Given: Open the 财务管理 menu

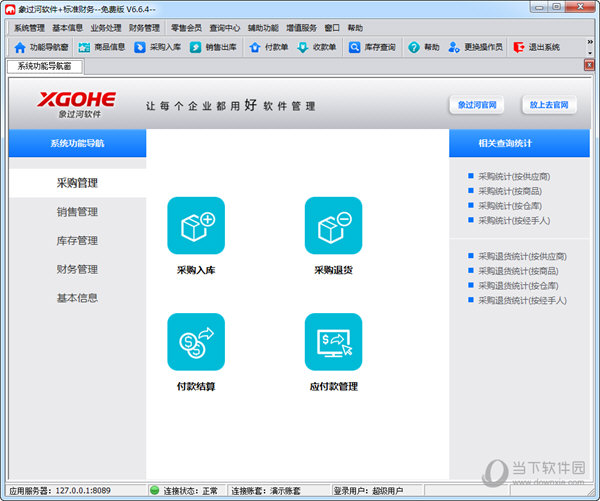Looking at the screenshot, I should click(144, 28).
